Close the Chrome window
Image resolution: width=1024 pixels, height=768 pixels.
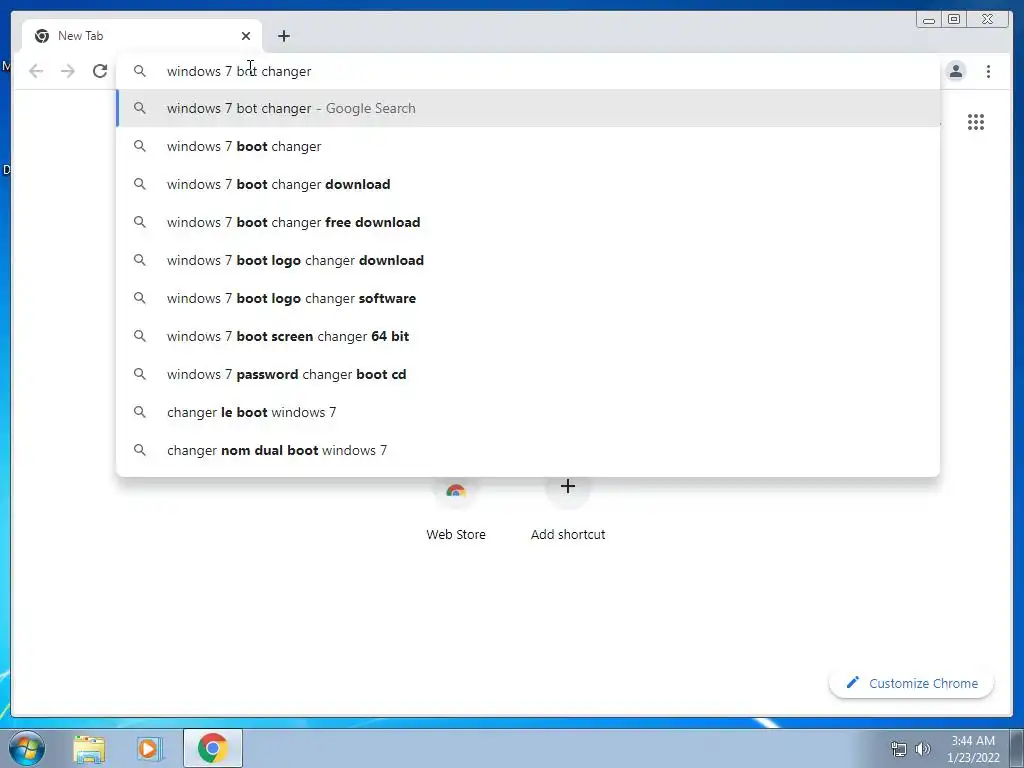pyautogui.click(x=987, y=20)
